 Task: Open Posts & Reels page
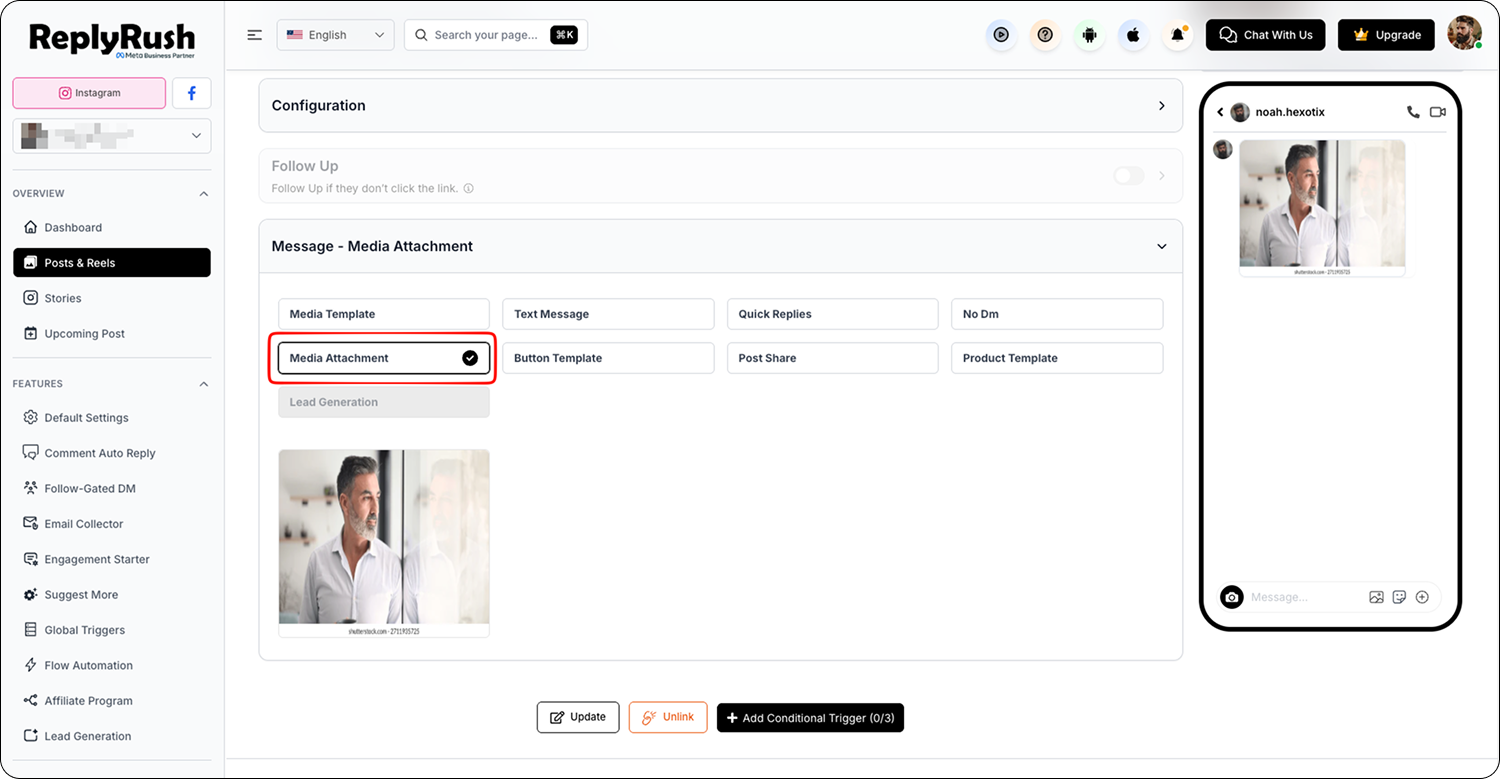pyautogui.click(x=112, y=263)
